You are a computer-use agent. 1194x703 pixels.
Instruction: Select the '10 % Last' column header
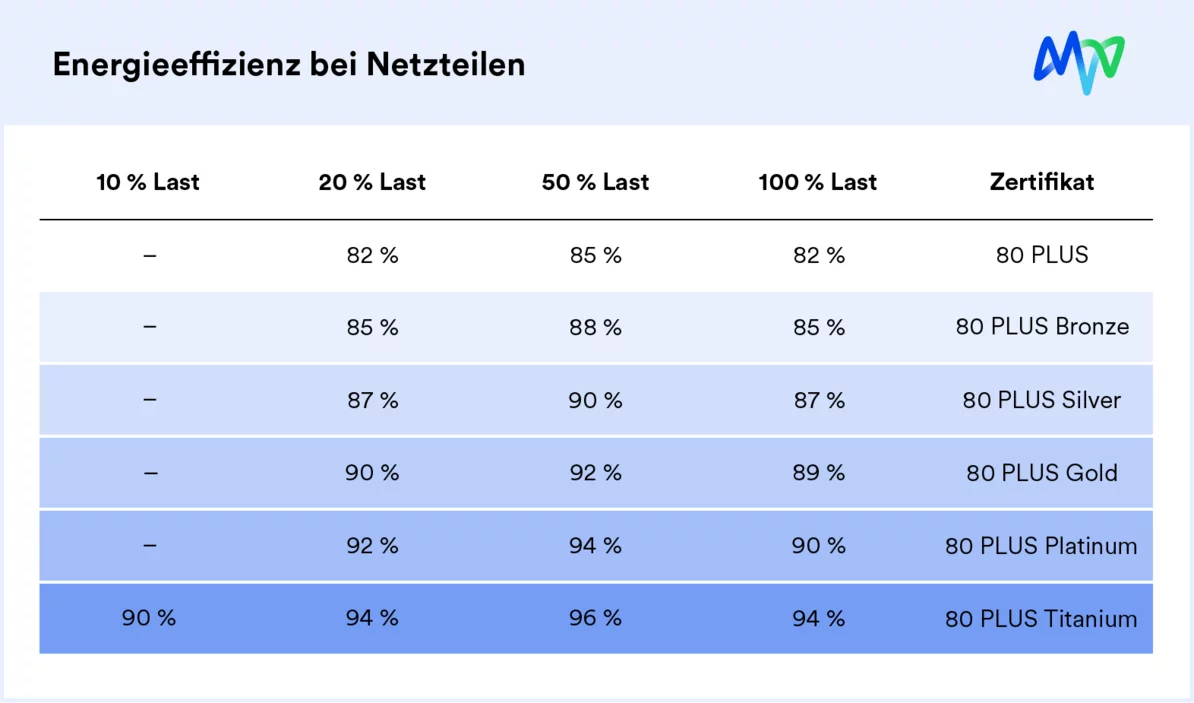coord(148,182)
